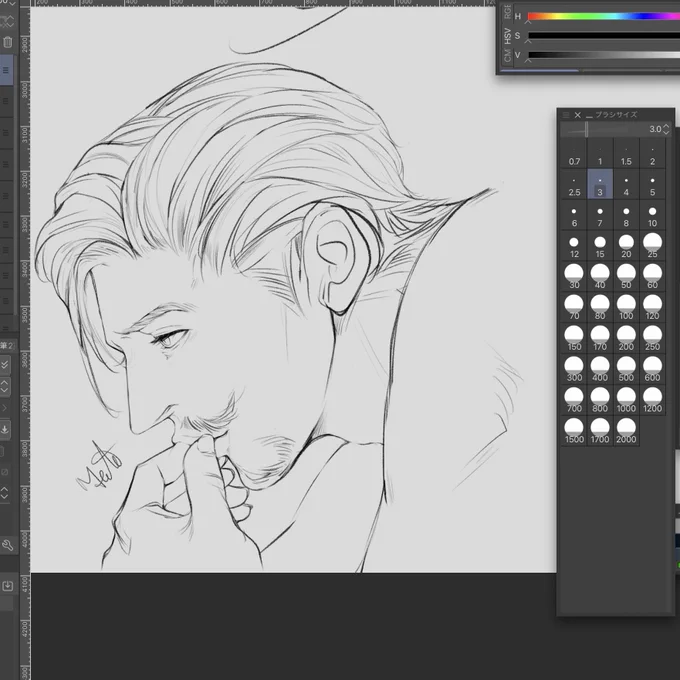The height and width of the screenshot is (680, 680).
Task: Select brush size preset 40
Action: (600, 277)
